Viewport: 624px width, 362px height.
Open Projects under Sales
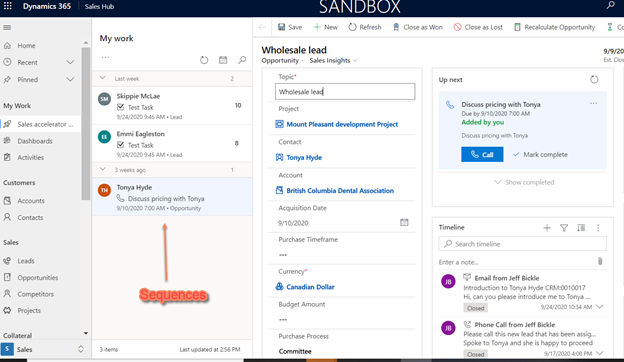tap(29, 310)
